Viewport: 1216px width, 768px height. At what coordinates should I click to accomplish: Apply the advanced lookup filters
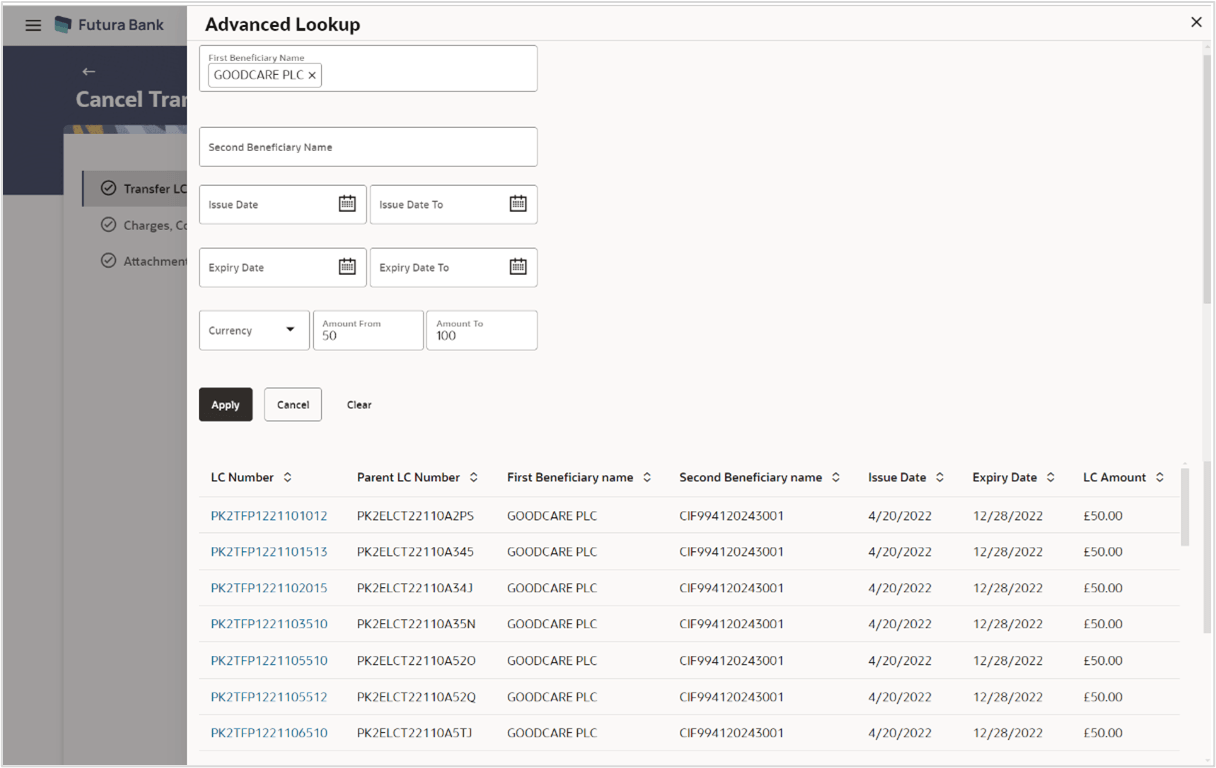tap(225, 404)
